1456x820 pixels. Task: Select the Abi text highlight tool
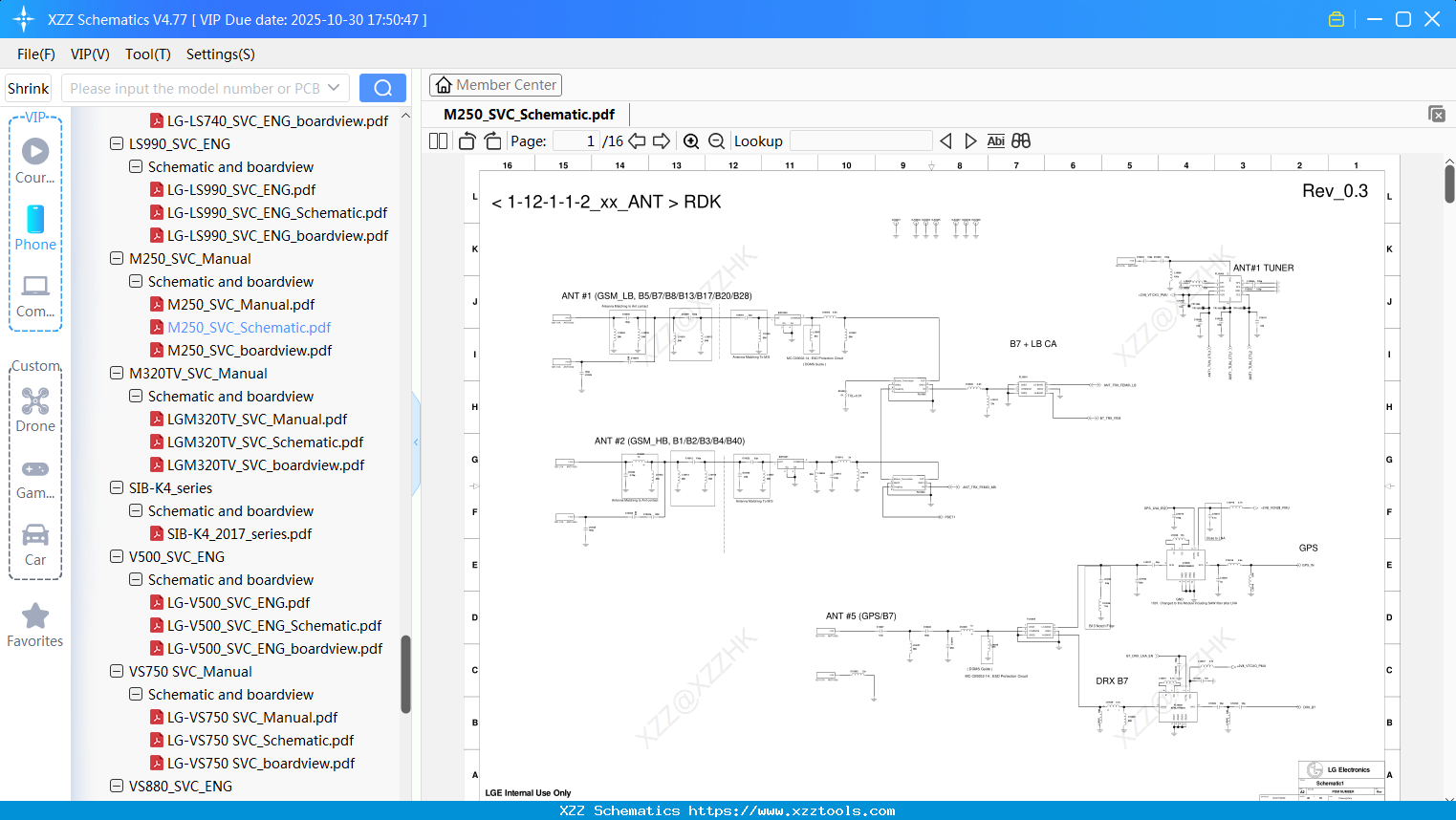pyautogui.click(x=996, y=140)
